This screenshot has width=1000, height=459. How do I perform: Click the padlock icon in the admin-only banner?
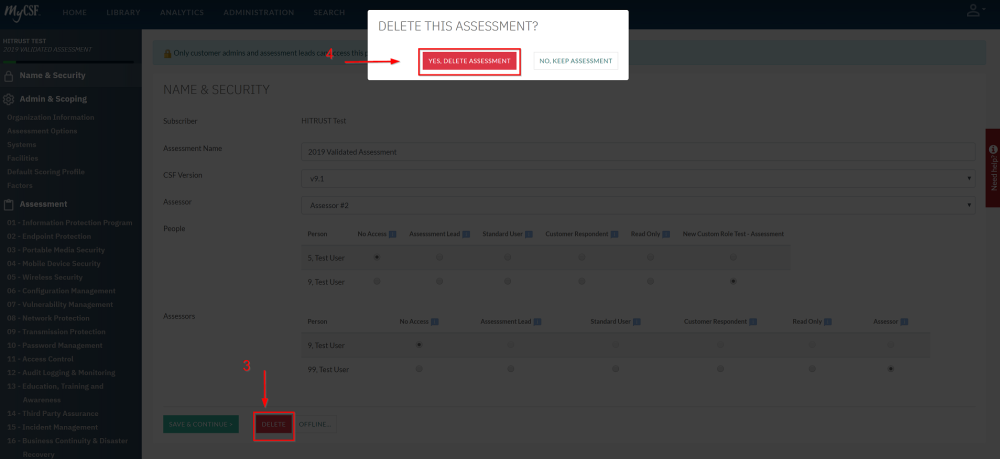click(168, 54)
